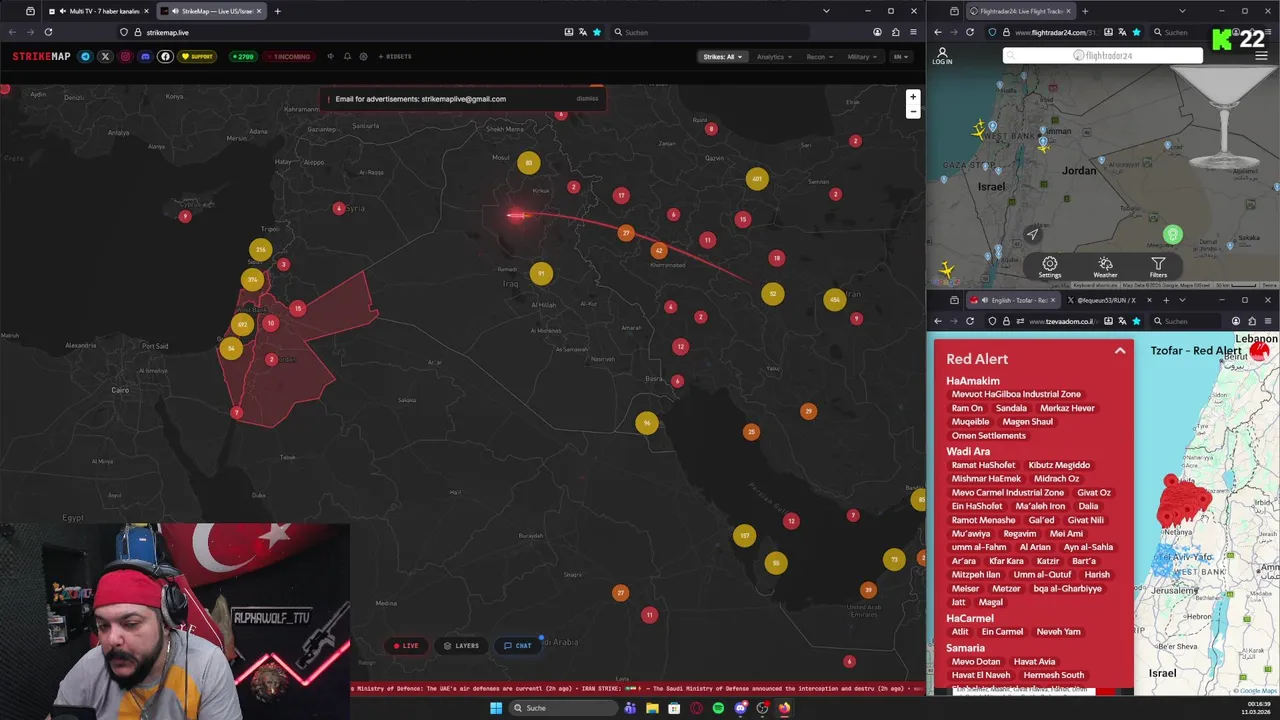
Task: Open the Recon dropdown
Action: coord(820,57)
